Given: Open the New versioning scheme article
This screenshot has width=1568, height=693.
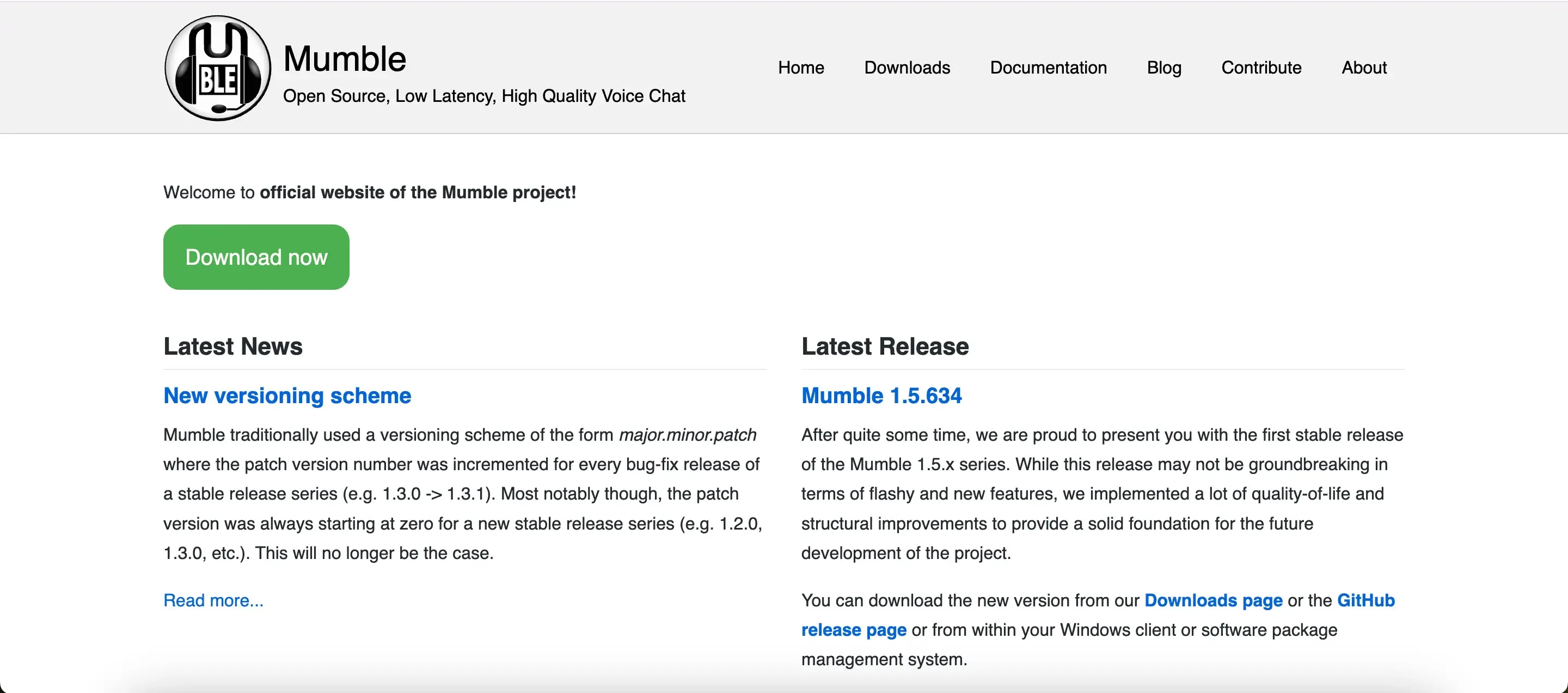Looking at the screenshot, I should coord(287,396).
